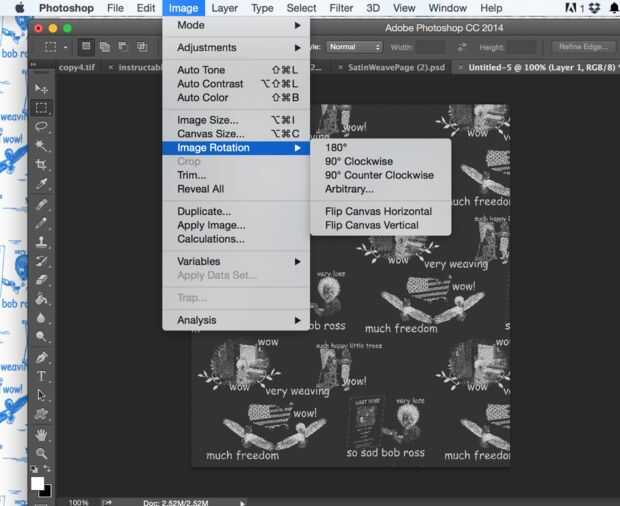The width and height of the screenshot is (620, 506).
Task: Choose 90° Clockwise rotation
Action: click(x=381, y=161)
